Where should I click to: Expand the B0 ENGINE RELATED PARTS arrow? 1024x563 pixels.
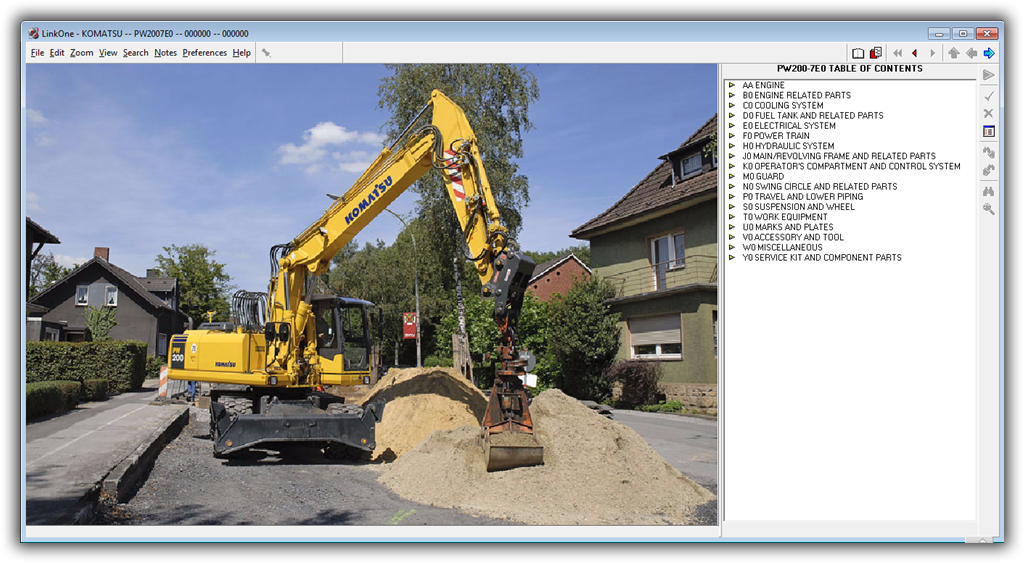coord(732,95)
